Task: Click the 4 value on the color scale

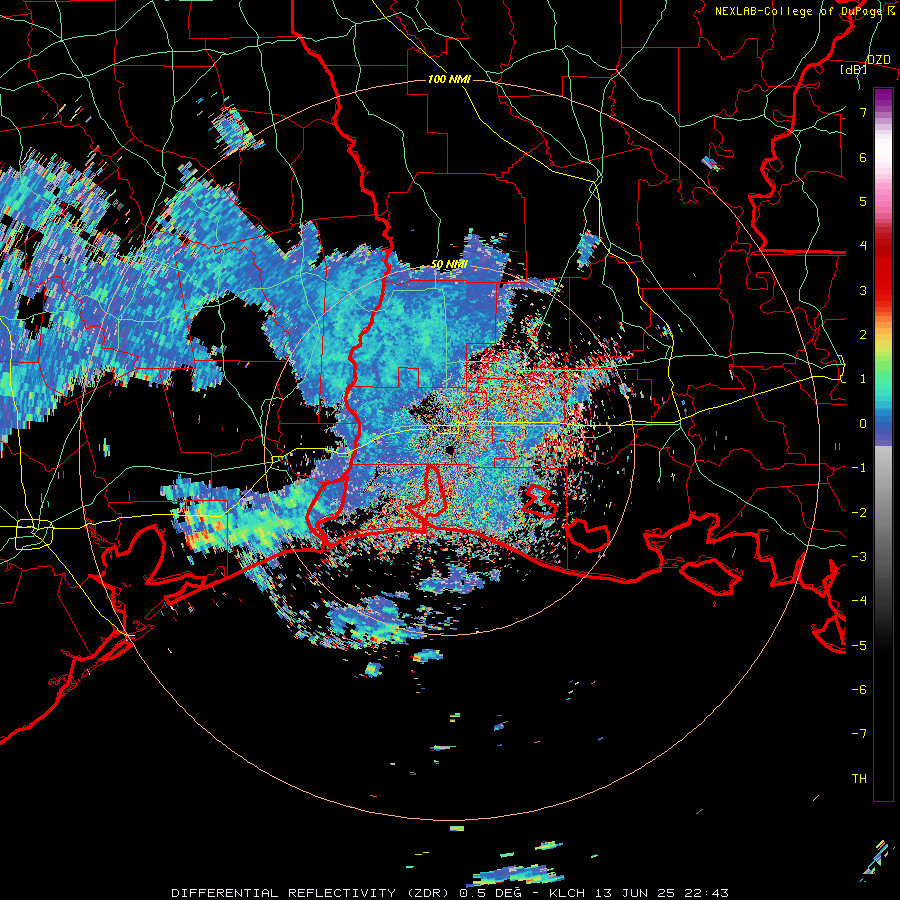Action: (863, 246)
